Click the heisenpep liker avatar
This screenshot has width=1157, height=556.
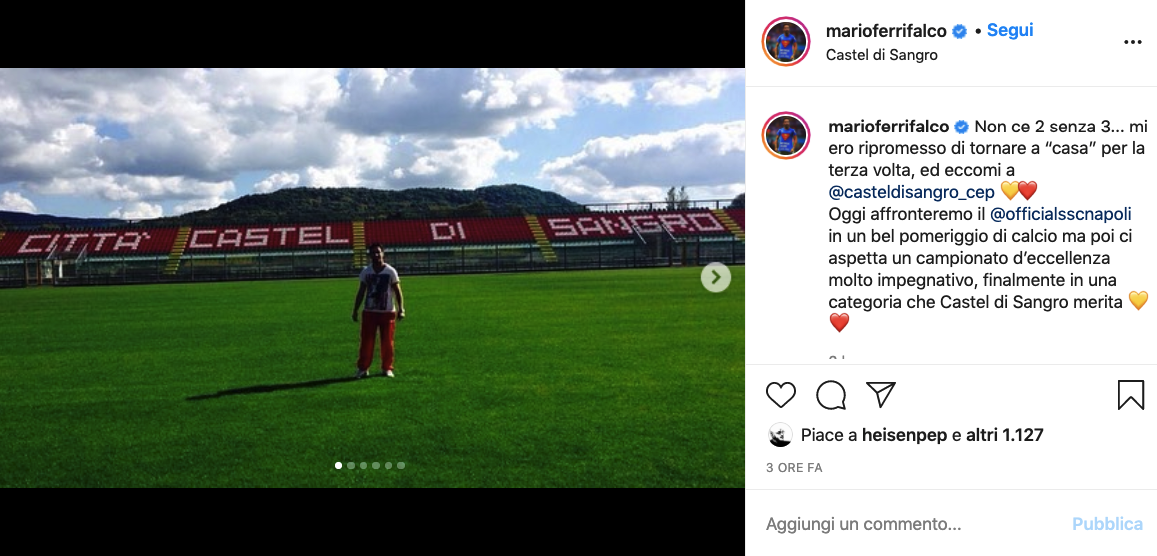click(780, 435)
